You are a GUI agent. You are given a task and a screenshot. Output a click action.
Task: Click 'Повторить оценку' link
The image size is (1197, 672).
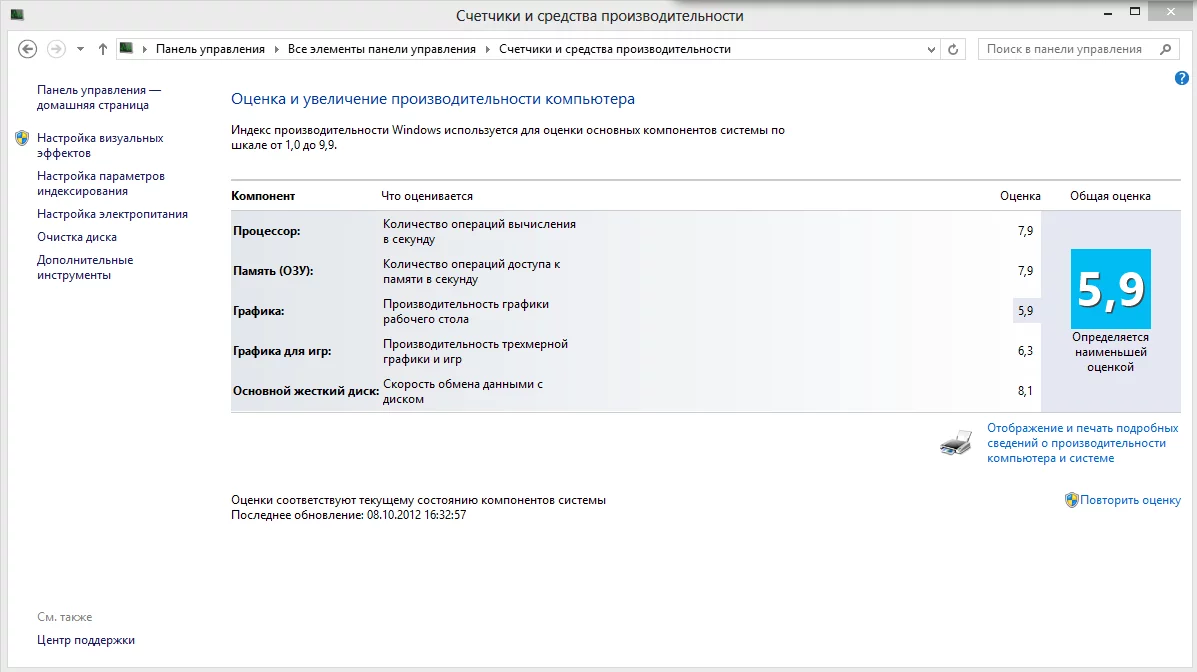coord(1130,500)
